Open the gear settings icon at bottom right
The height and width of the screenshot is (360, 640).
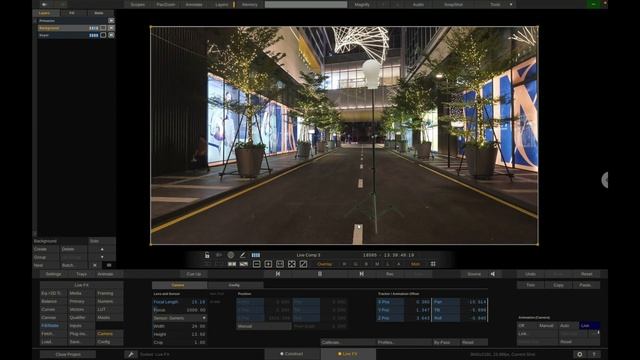(x=580, y=354)
